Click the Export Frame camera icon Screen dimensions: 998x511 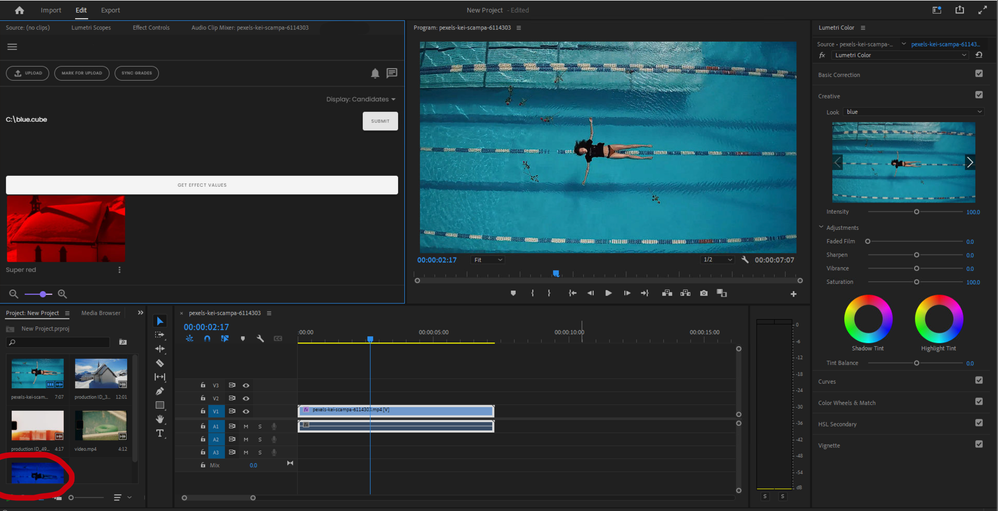point(705,293)
